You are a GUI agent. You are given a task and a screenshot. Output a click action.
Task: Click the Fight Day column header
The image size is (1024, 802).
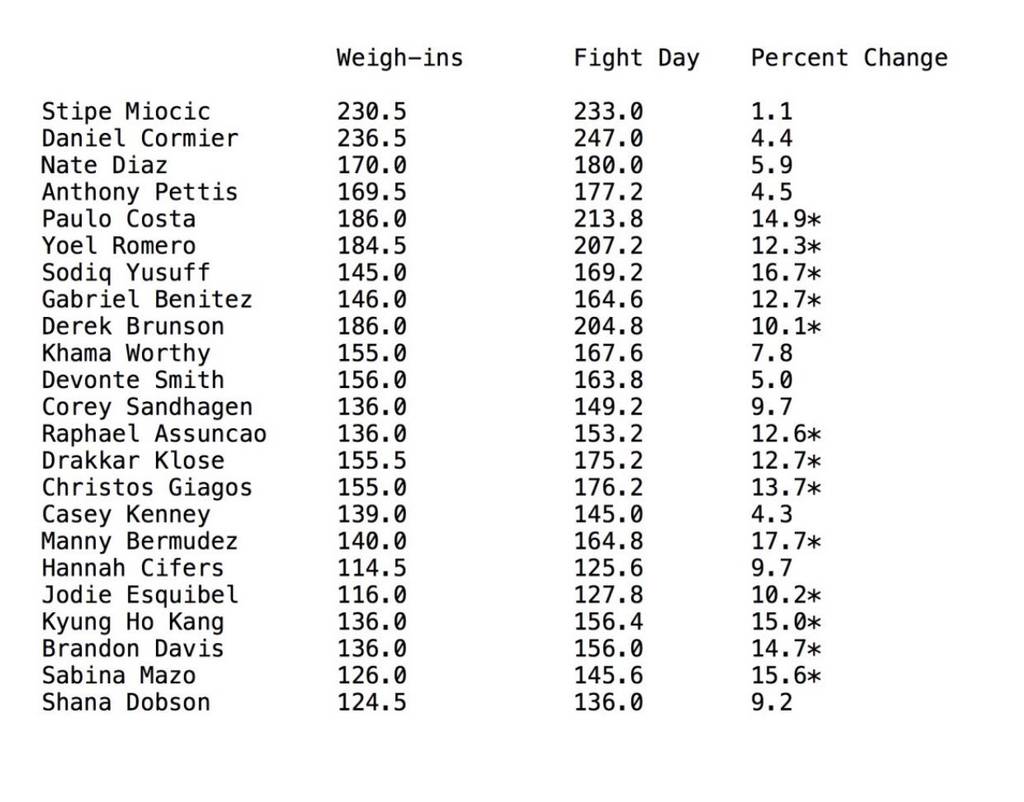pyautogui.click(x=636, y=58)
